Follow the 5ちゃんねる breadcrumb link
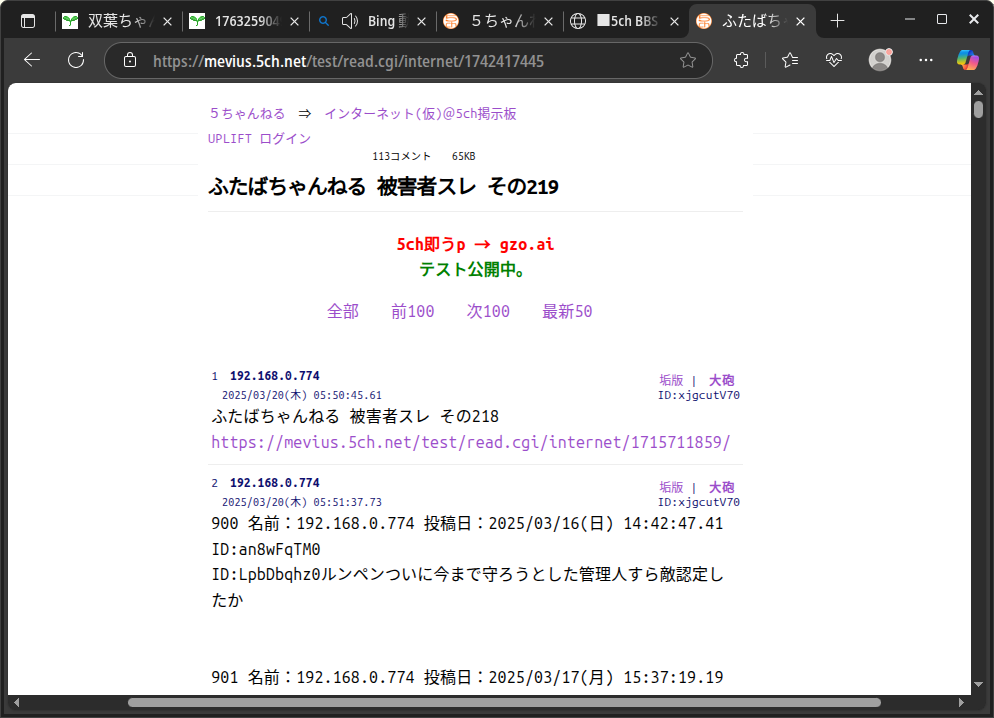The width and height of the screenshot is (994, 718). (247, 114)
